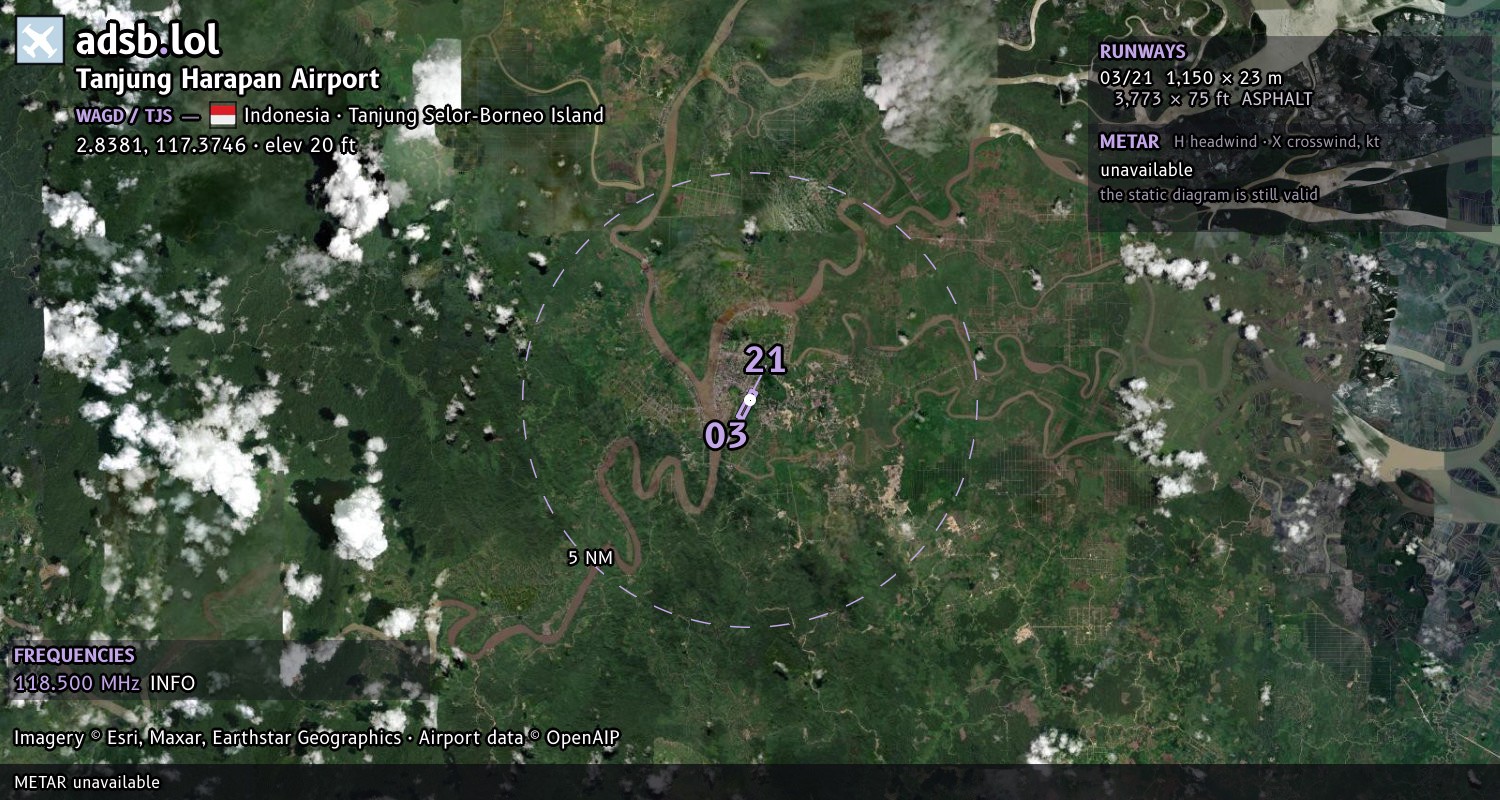Viewport: 1500px width, 800px height.
Task: Select the 118.500 MHz frequency value
Action: click(77, 683)
